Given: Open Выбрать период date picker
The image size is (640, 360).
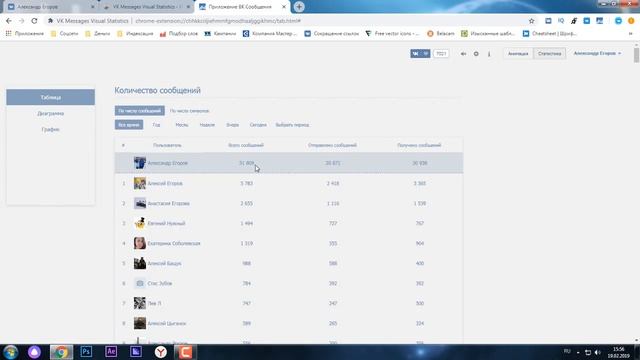Looking at the screenshot, I should tap(292, 125).
